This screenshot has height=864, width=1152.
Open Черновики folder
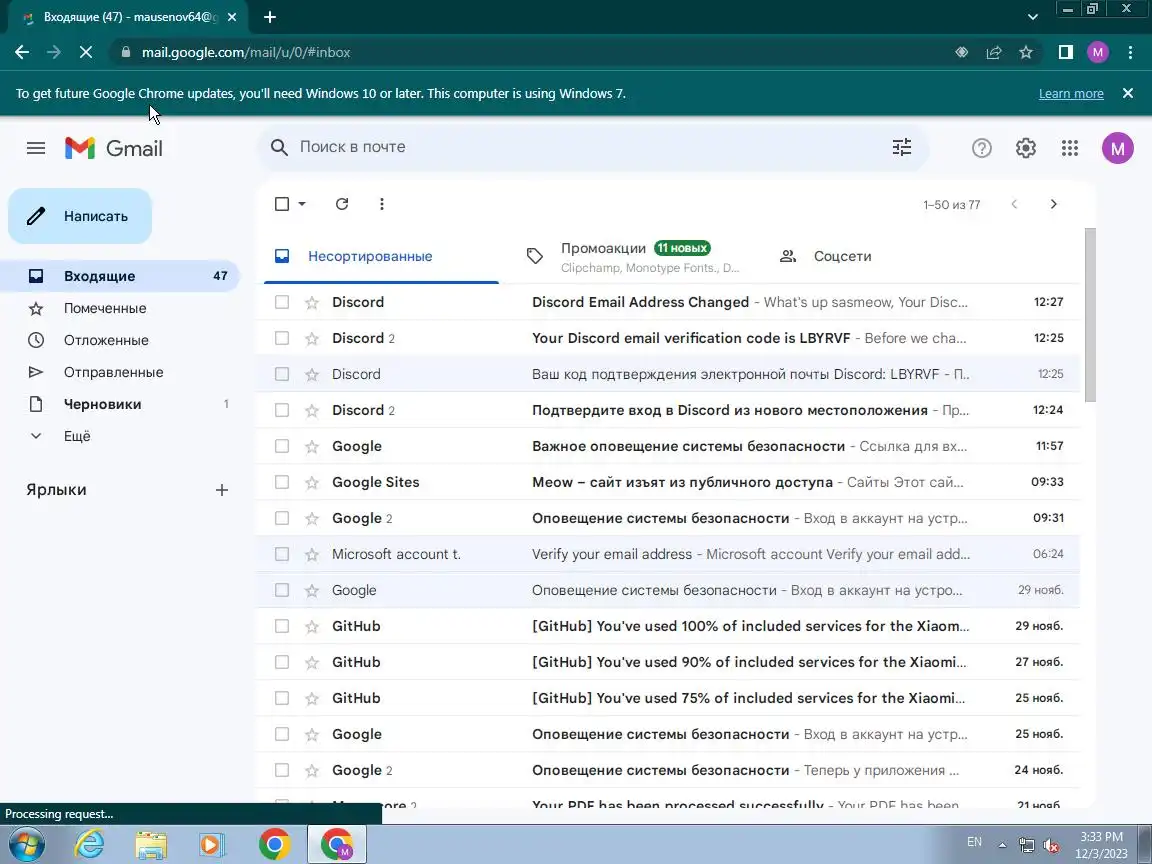click(120, 404)
